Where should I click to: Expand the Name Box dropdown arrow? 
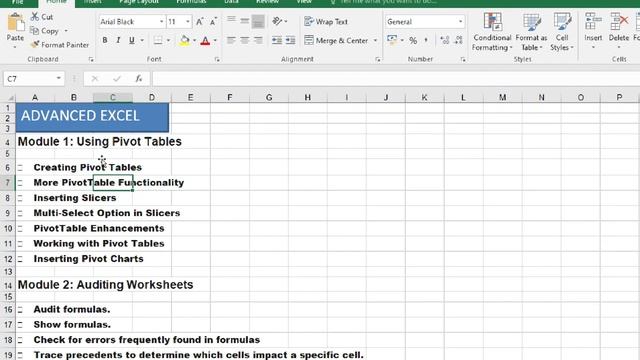[x=58, y=78]
